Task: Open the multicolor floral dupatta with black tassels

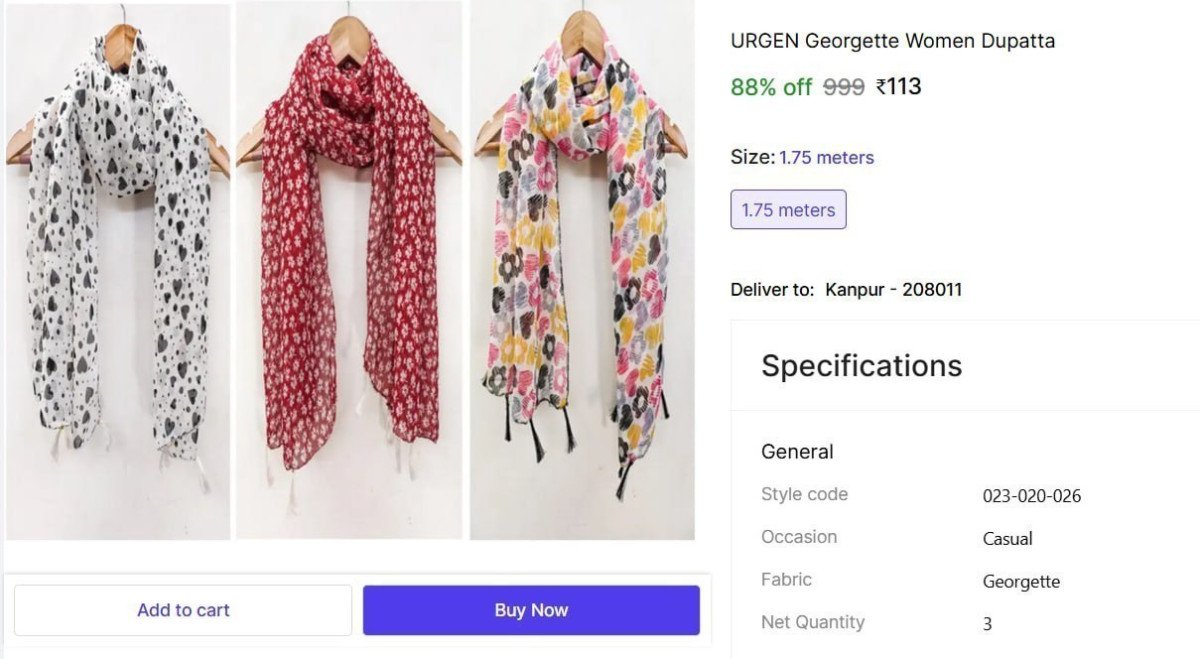Action: tap(582, 270)
